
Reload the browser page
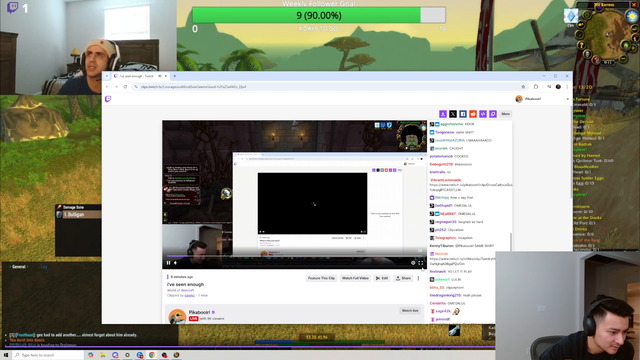pyautogui.click(x=125, y=87)
